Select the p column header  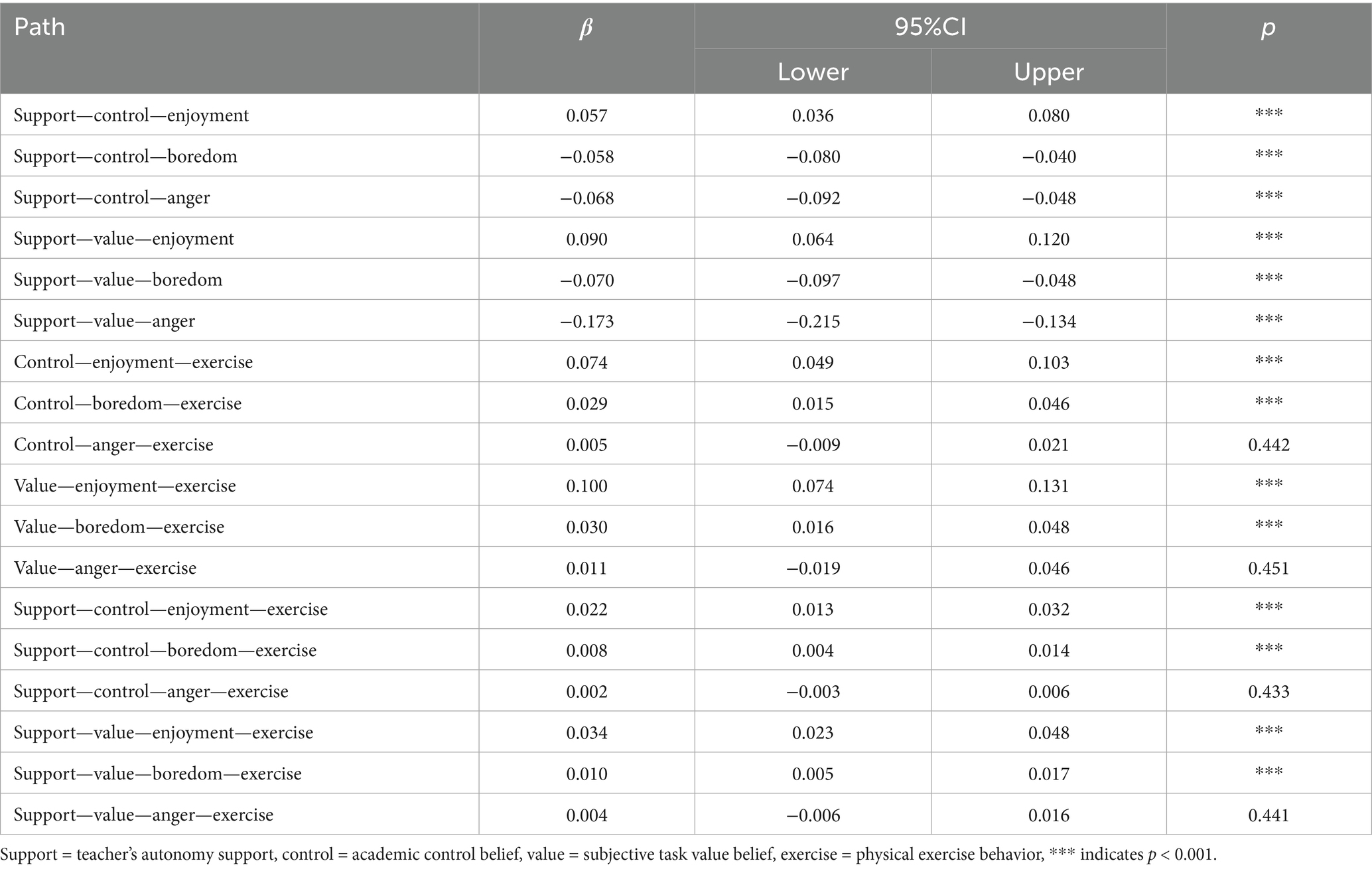(1268, 27)
